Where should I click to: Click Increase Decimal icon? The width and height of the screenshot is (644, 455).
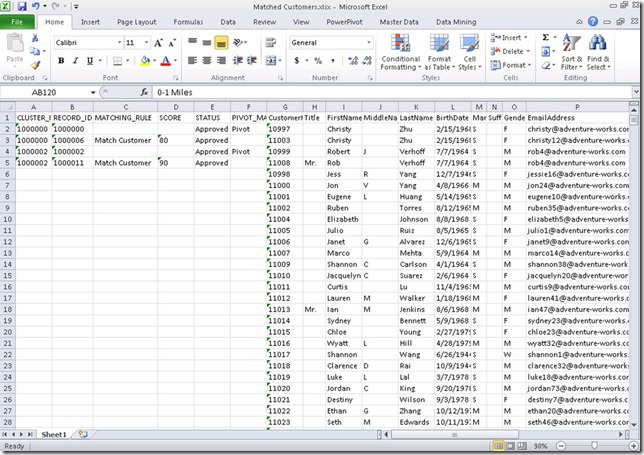pos(353,61)
